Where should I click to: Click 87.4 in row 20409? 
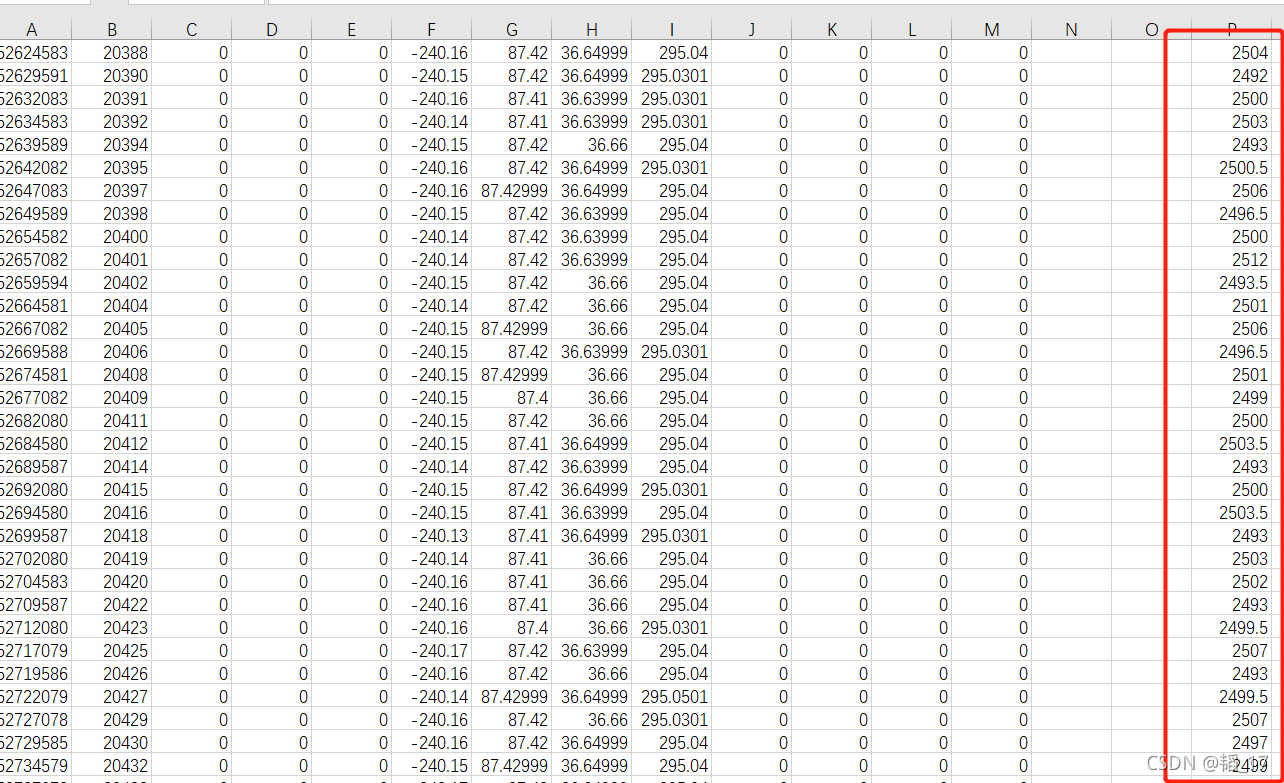[511, 397]
